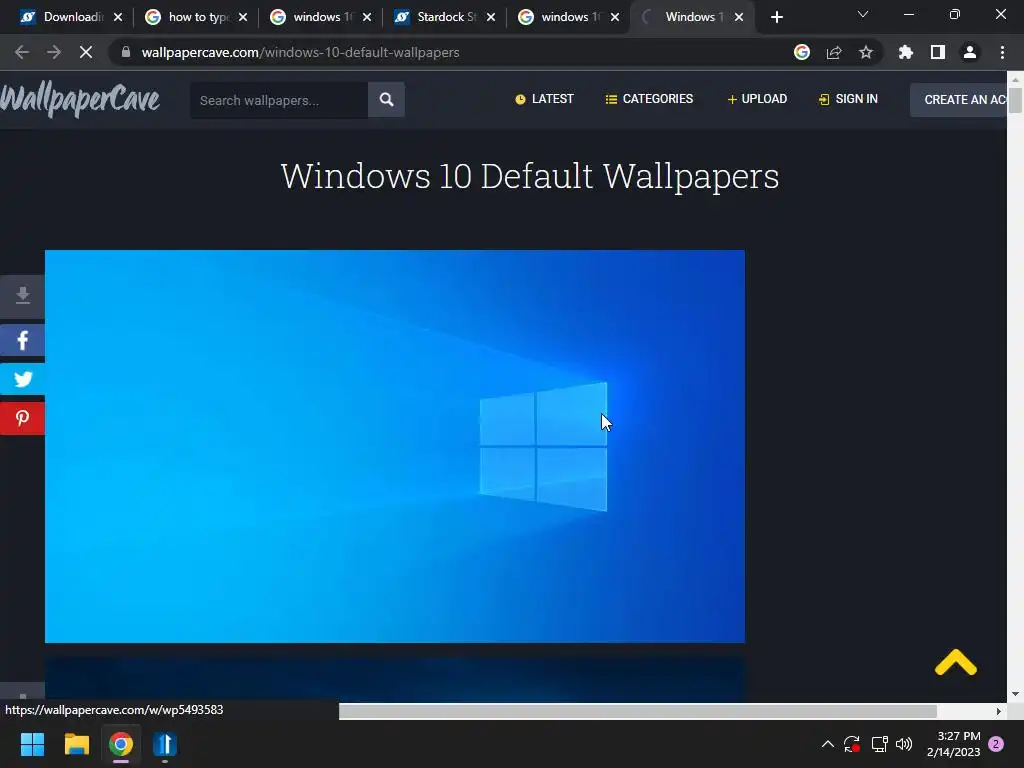1024x768 pixels.
Task: Share on Twitter sidebar icon
Action: (22, 379)
